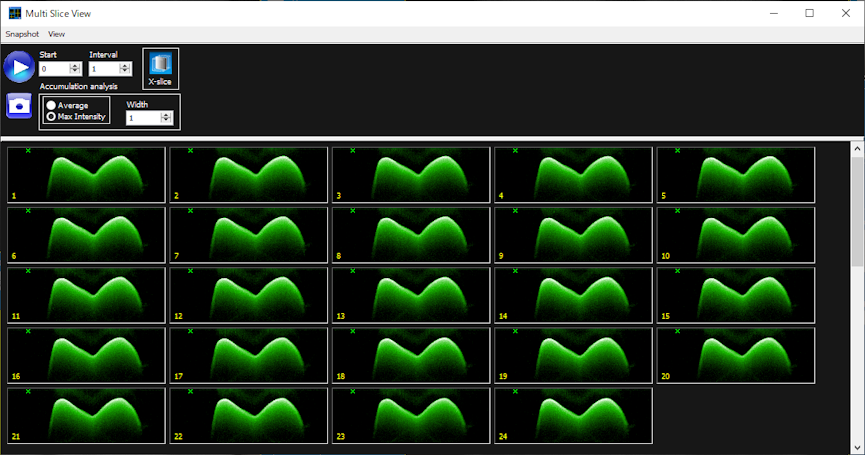
Task: Click the Width value spinner arrows
Action: pyautogui.click(x=165, y=118)
